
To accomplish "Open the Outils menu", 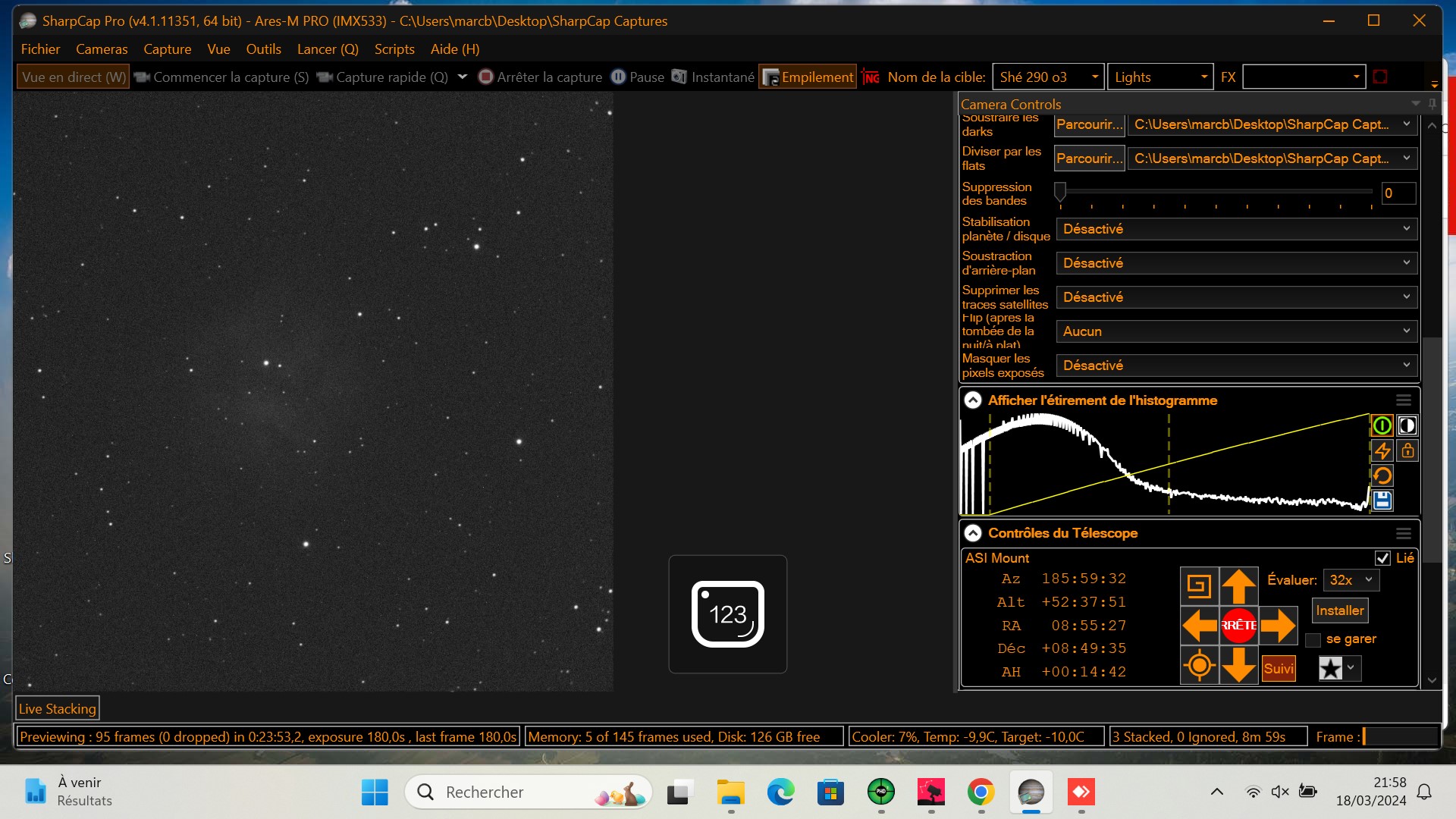I will pyautogui.click(x=263, y=49).
